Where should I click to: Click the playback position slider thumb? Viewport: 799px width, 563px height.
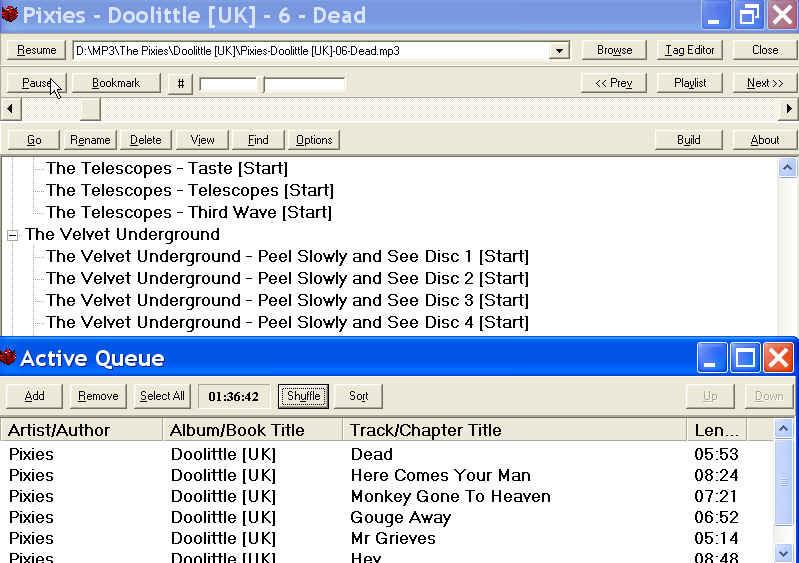(90, 109)
